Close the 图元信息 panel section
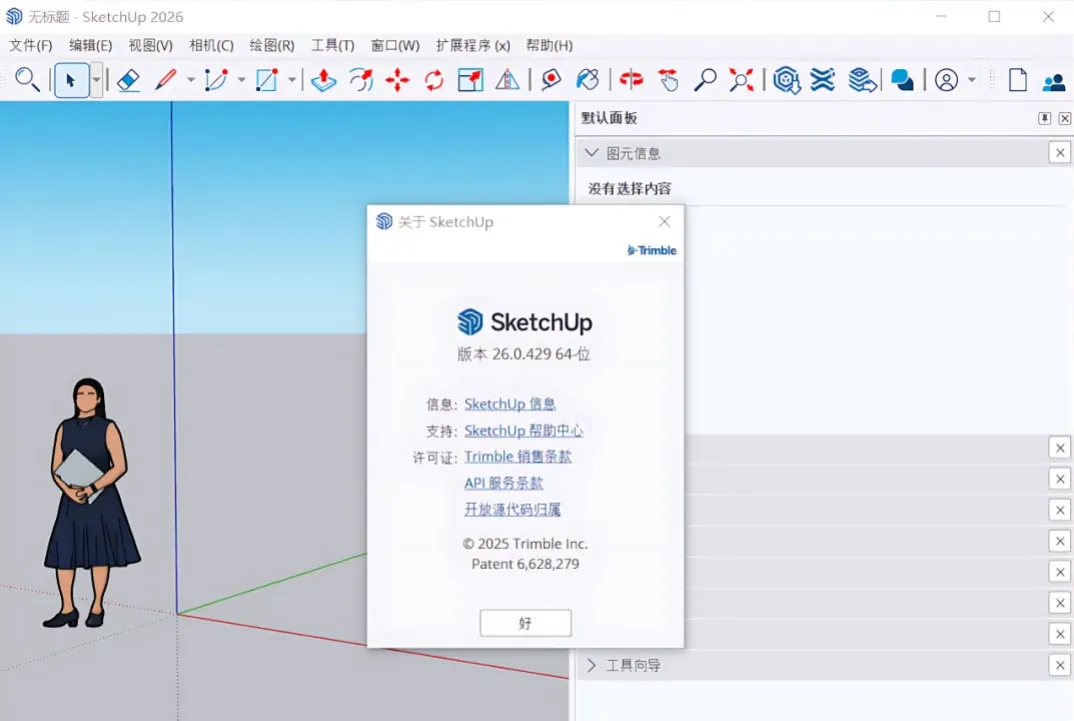Image resolution: width=1074 pixels, height=721 pixels. [1060, 153]
